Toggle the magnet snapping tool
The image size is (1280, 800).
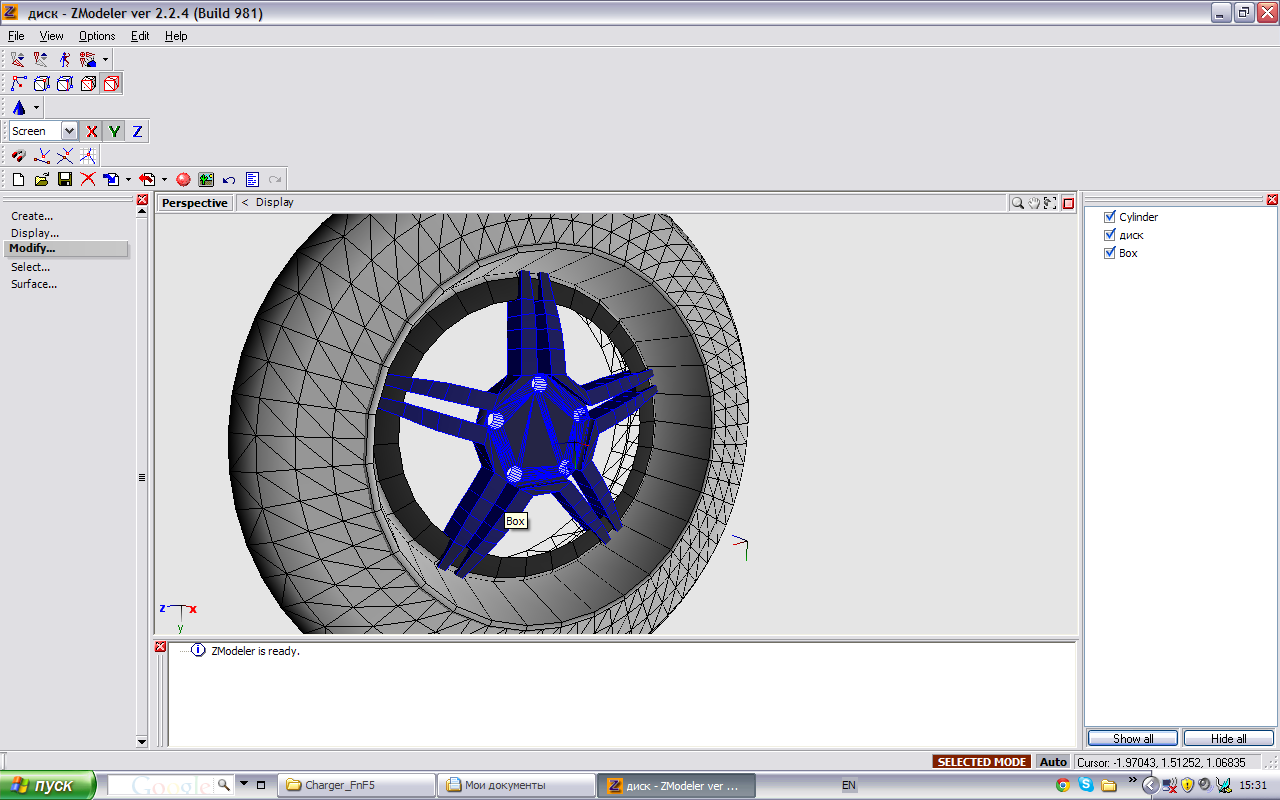tap(18, 156)
